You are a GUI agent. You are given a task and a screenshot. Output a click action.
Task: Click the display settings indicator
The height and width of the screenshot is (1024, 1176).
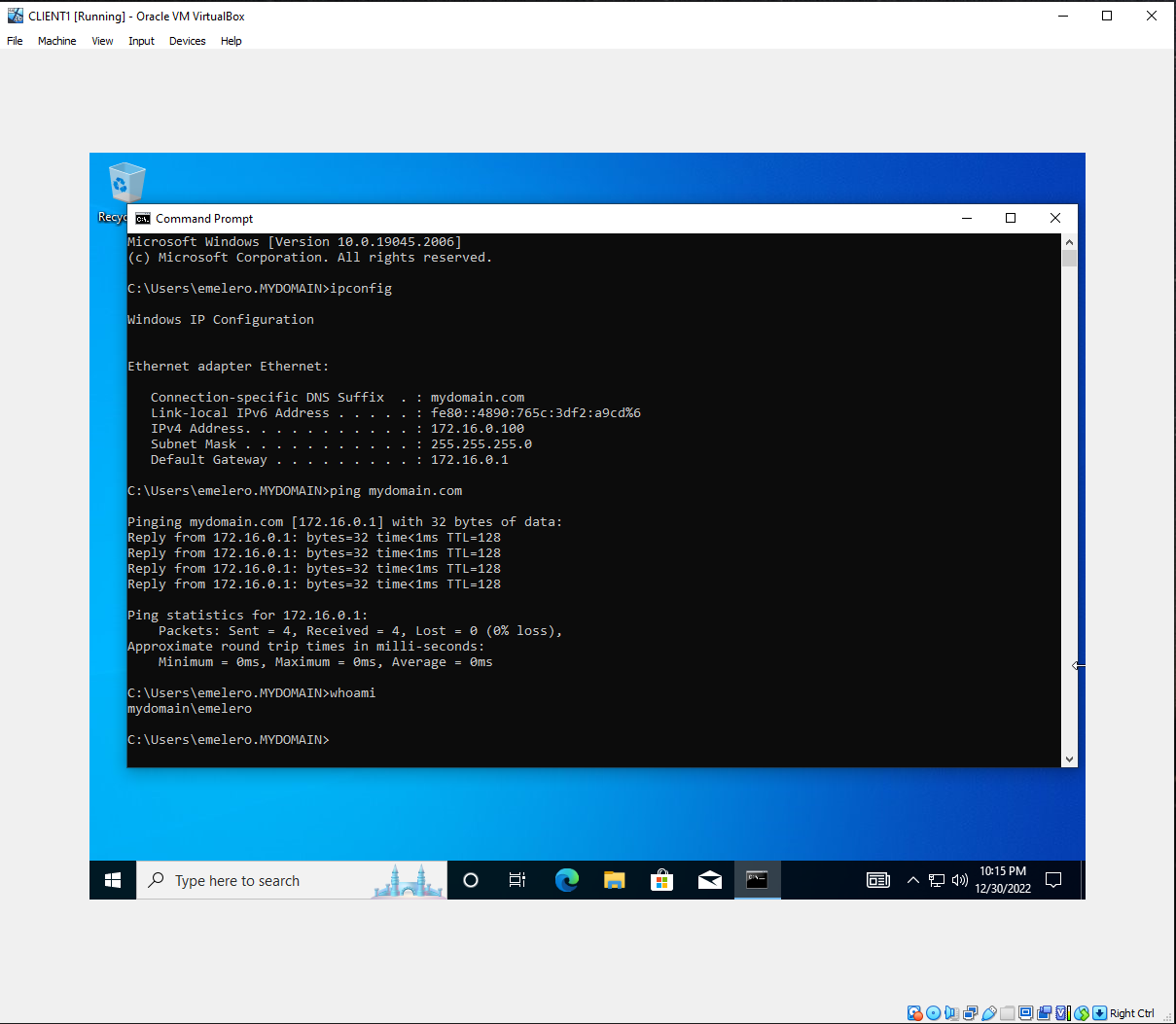(1025, 1013)
